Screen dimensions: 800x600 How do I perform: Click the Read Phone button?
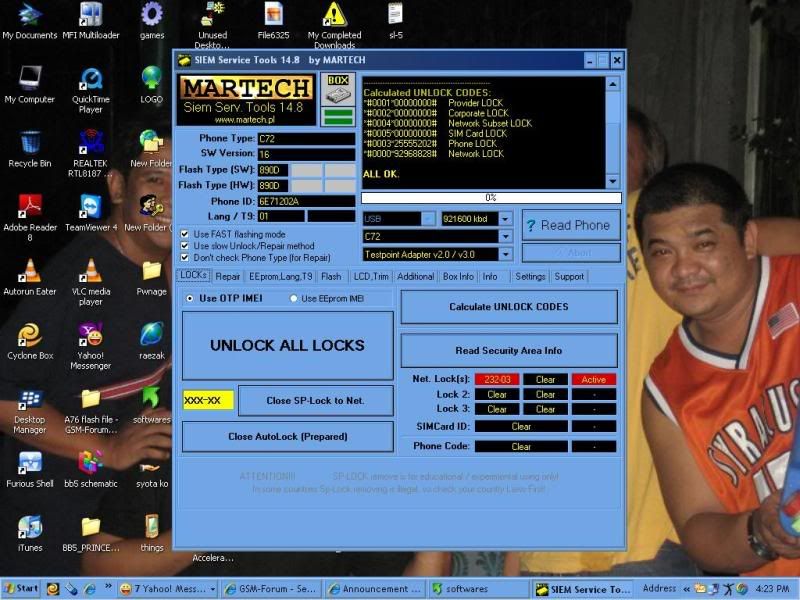tap(571, 226)
